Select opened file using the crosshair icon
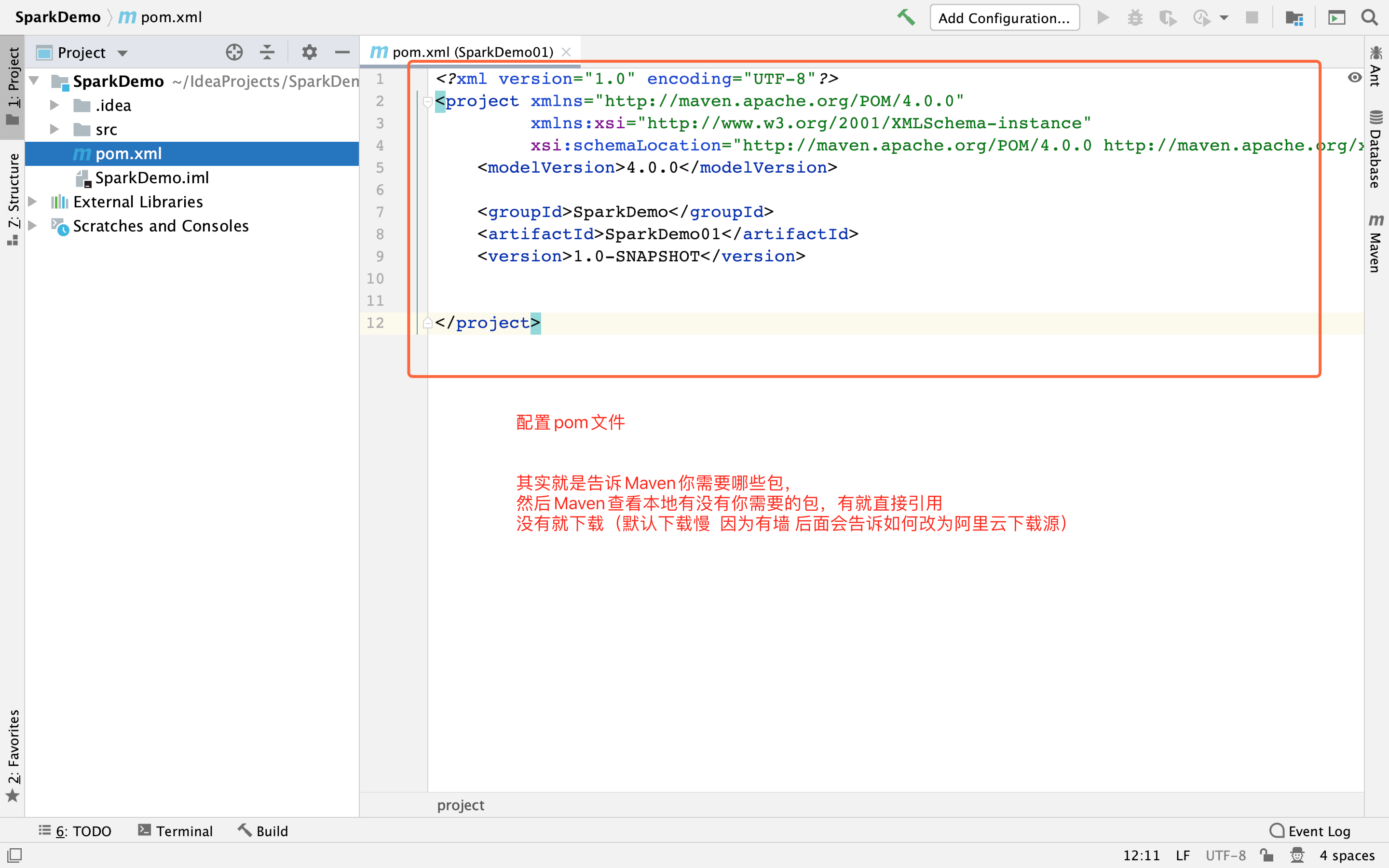This screenshot has width=1389, height=868. [233, 52]
